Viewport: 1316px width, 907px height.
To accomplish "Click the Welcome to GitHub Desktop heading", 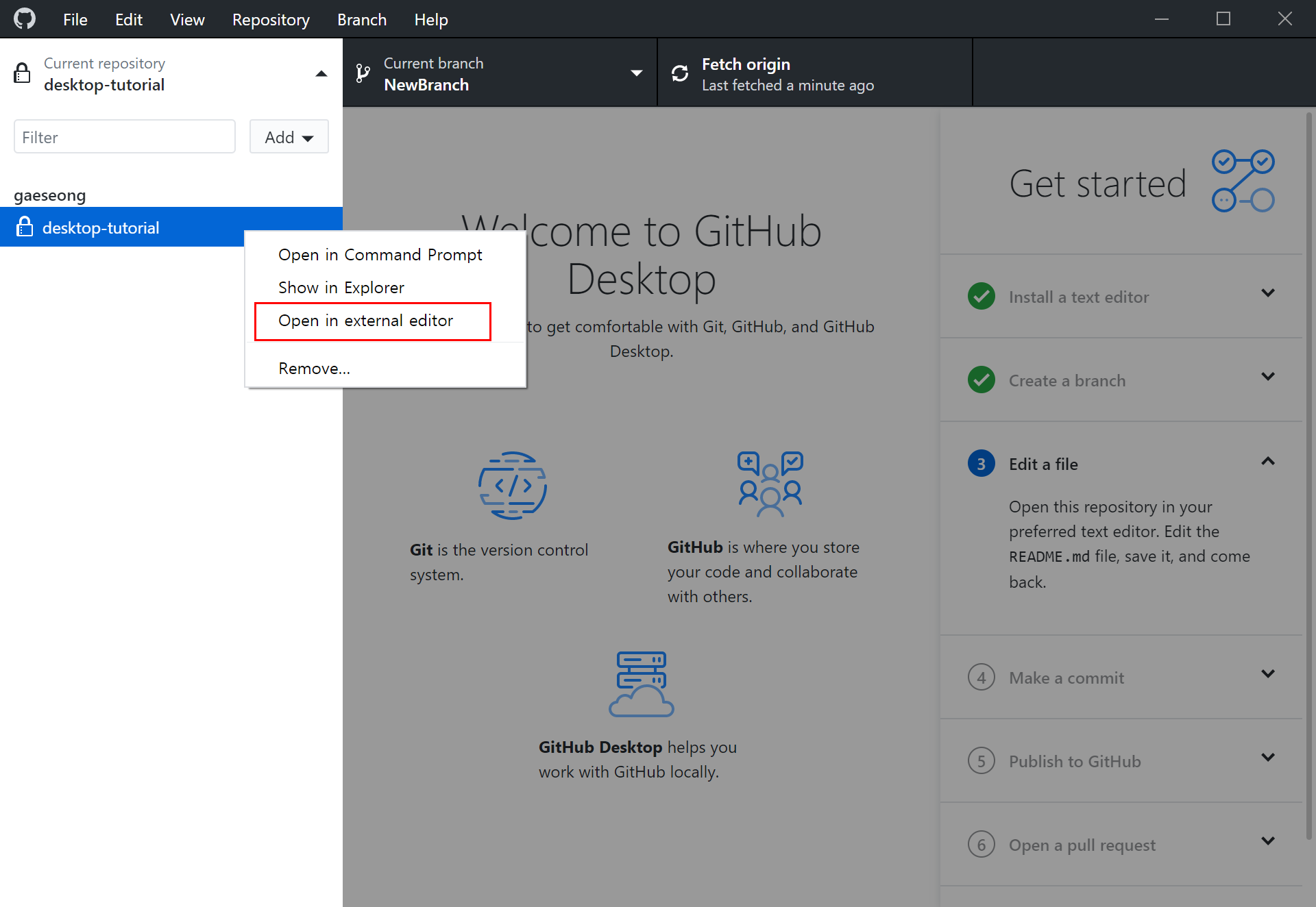I will [x=642, y=255].
